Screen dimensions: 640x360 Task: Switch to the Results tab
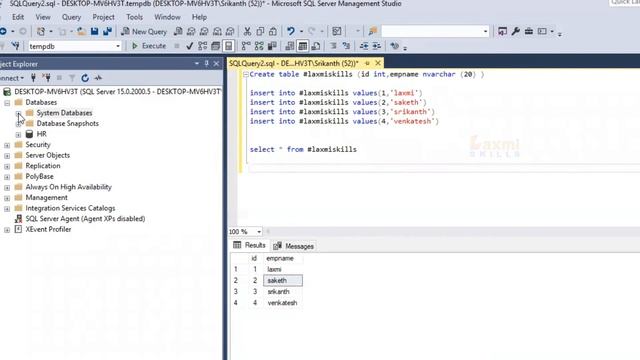click(249, 245)
